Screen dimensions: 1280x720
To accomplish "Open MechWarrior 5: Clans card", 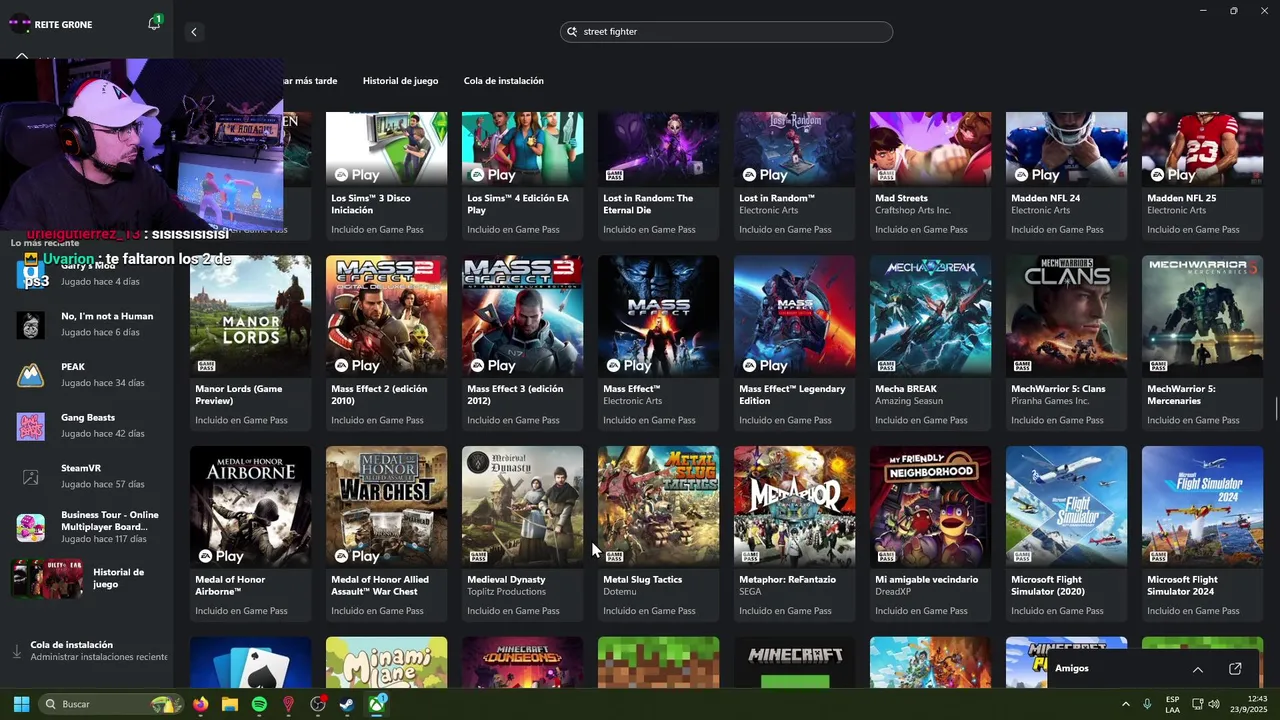I will (1066, 344).
